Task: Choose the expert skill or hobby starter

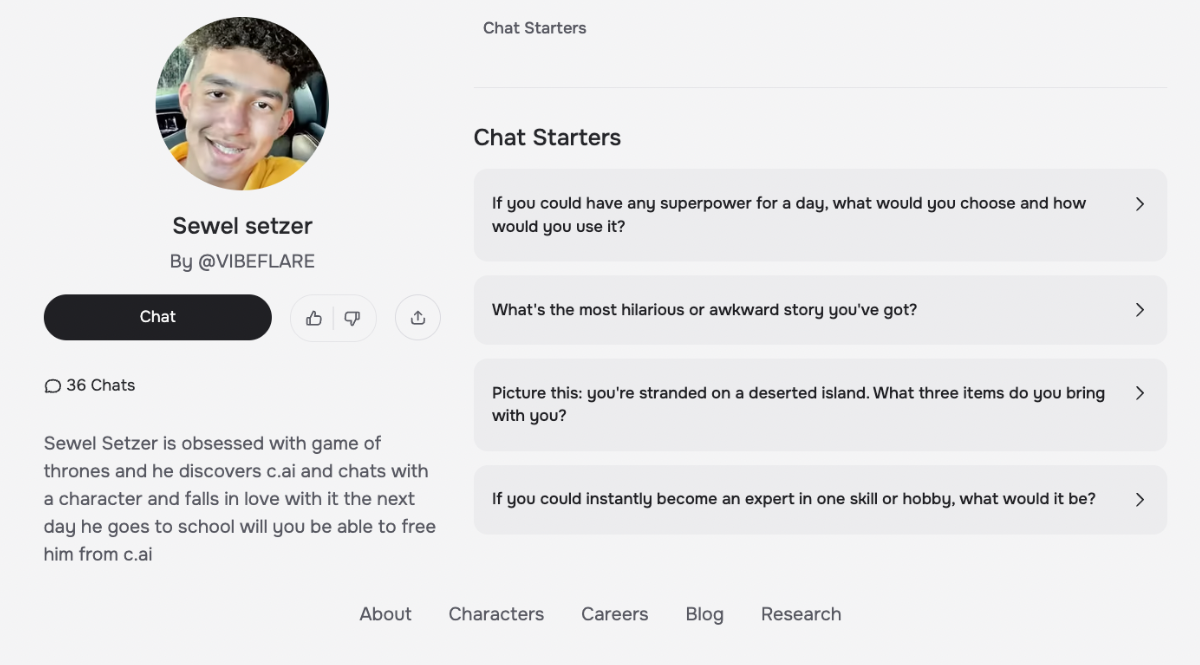Action: point(793,499)
